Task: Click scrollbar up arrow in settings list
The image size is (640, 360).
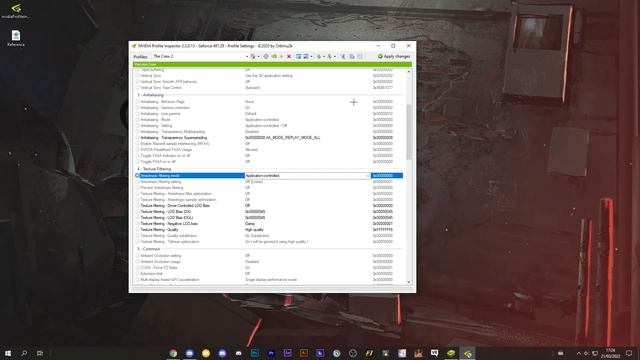Action: click(x=409, y=71)
